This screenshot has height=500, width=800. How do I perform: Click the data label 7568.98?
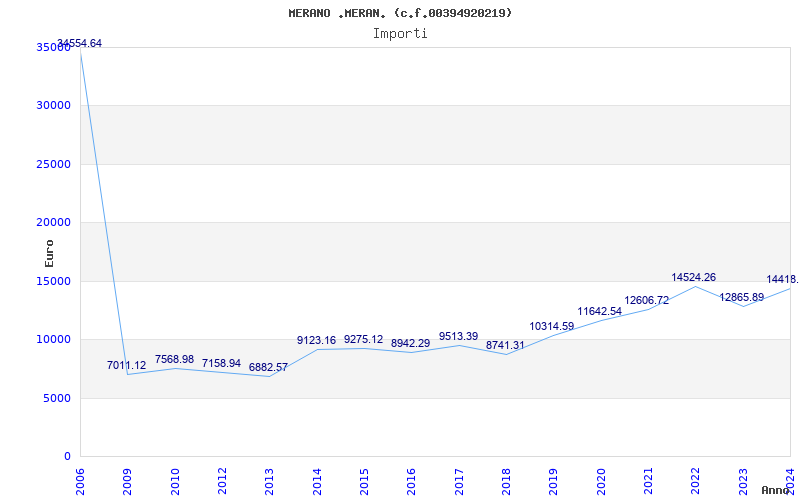click(x=174, y=359)
